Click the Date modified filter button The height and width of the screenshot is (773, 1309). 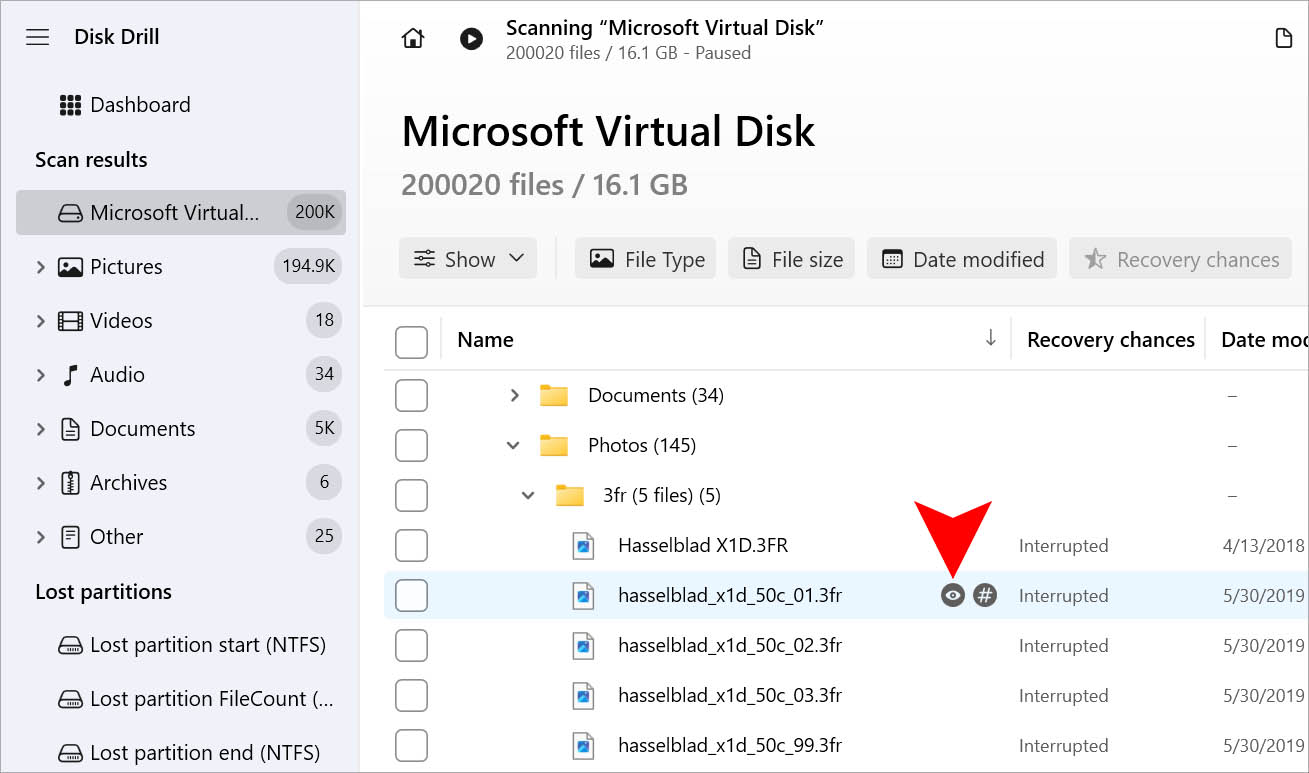[961, 258]
